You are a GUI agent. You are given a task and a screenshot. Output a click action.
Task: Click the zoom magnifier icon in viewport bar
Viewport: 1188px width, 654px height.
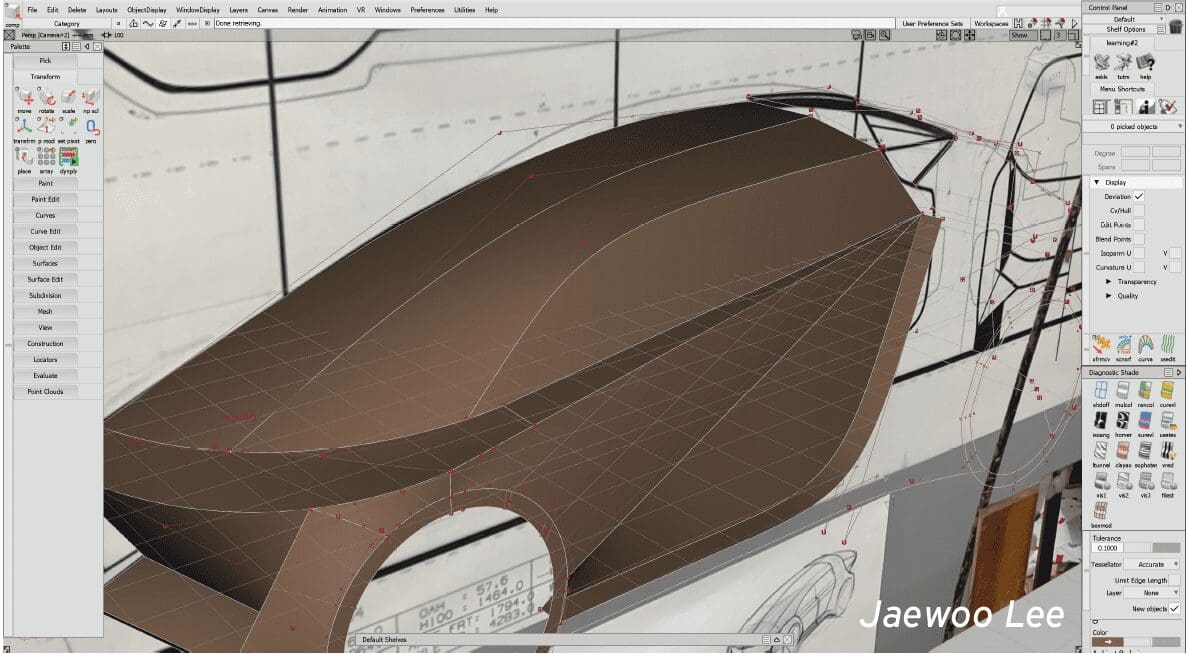(884, 35)
